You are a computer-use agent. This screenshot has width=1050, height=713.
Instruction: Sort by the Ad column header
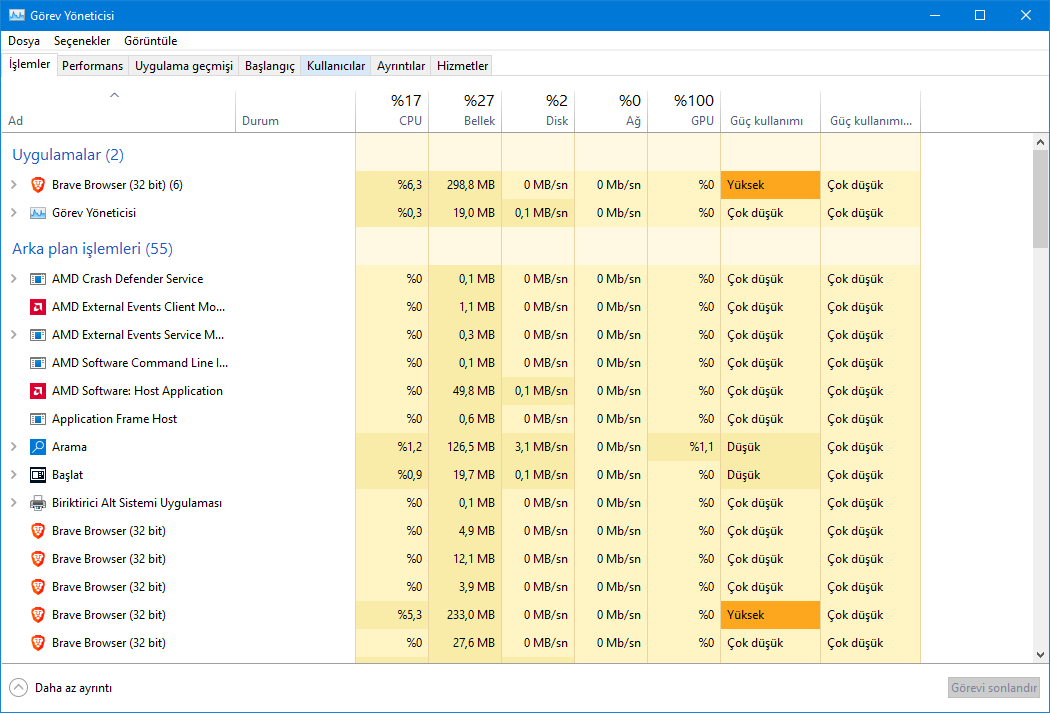(119, 111)
